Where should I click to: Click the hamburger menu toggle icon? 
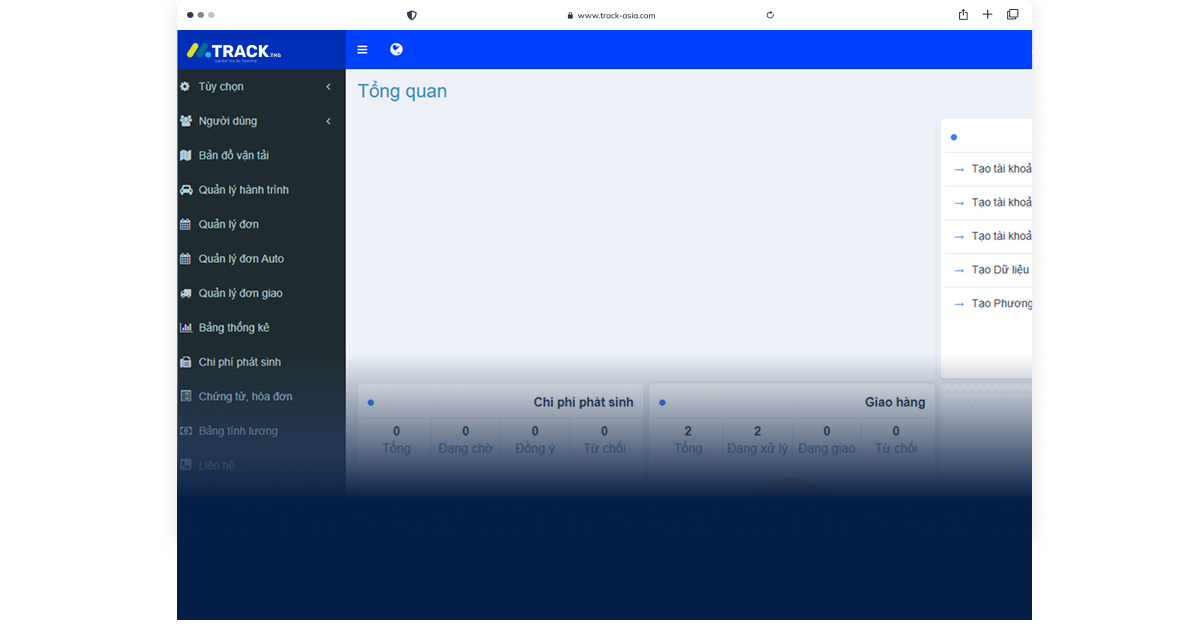(362, 50)
